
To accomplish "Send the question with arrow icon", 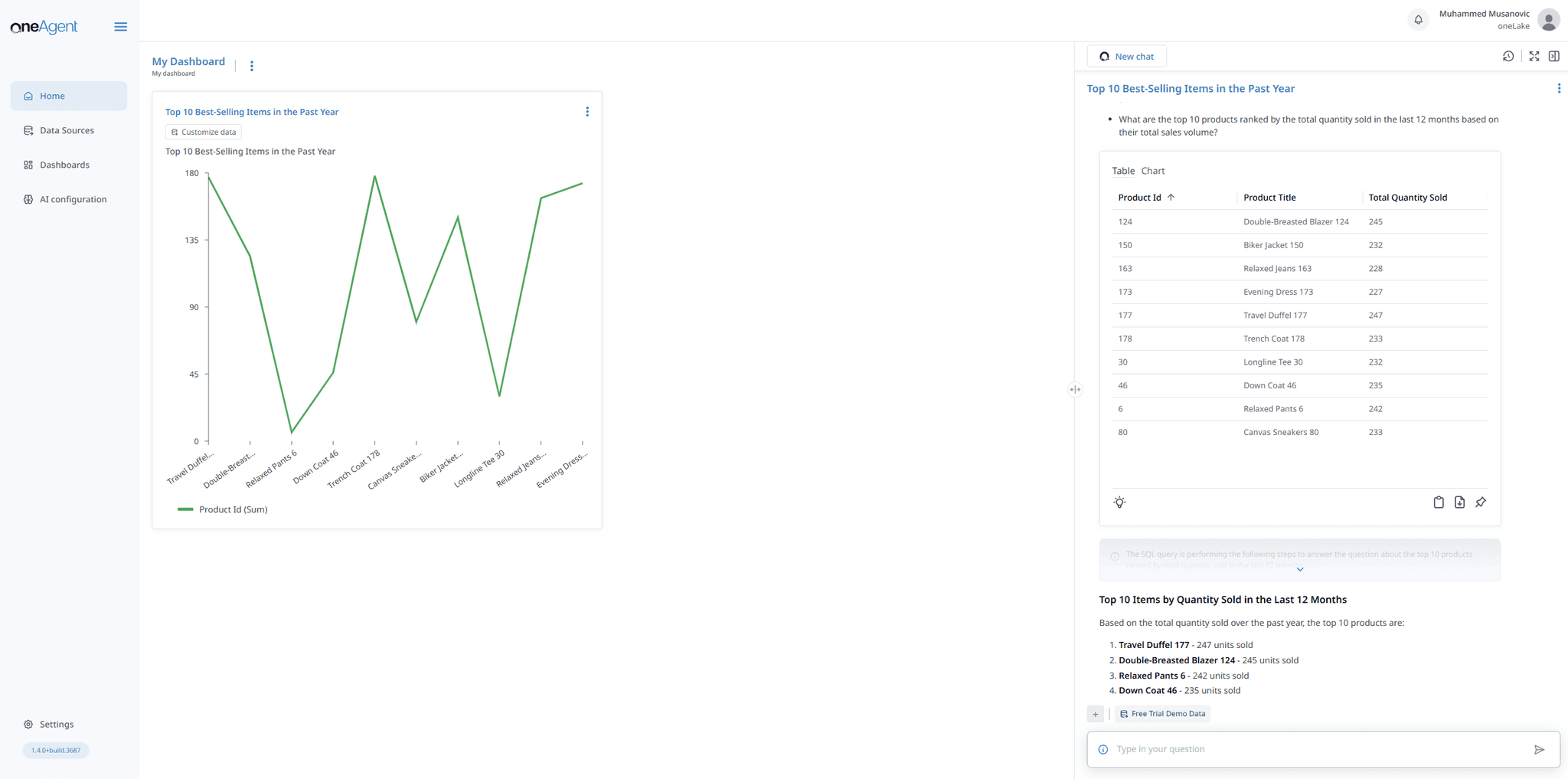I will [1539, 749].
